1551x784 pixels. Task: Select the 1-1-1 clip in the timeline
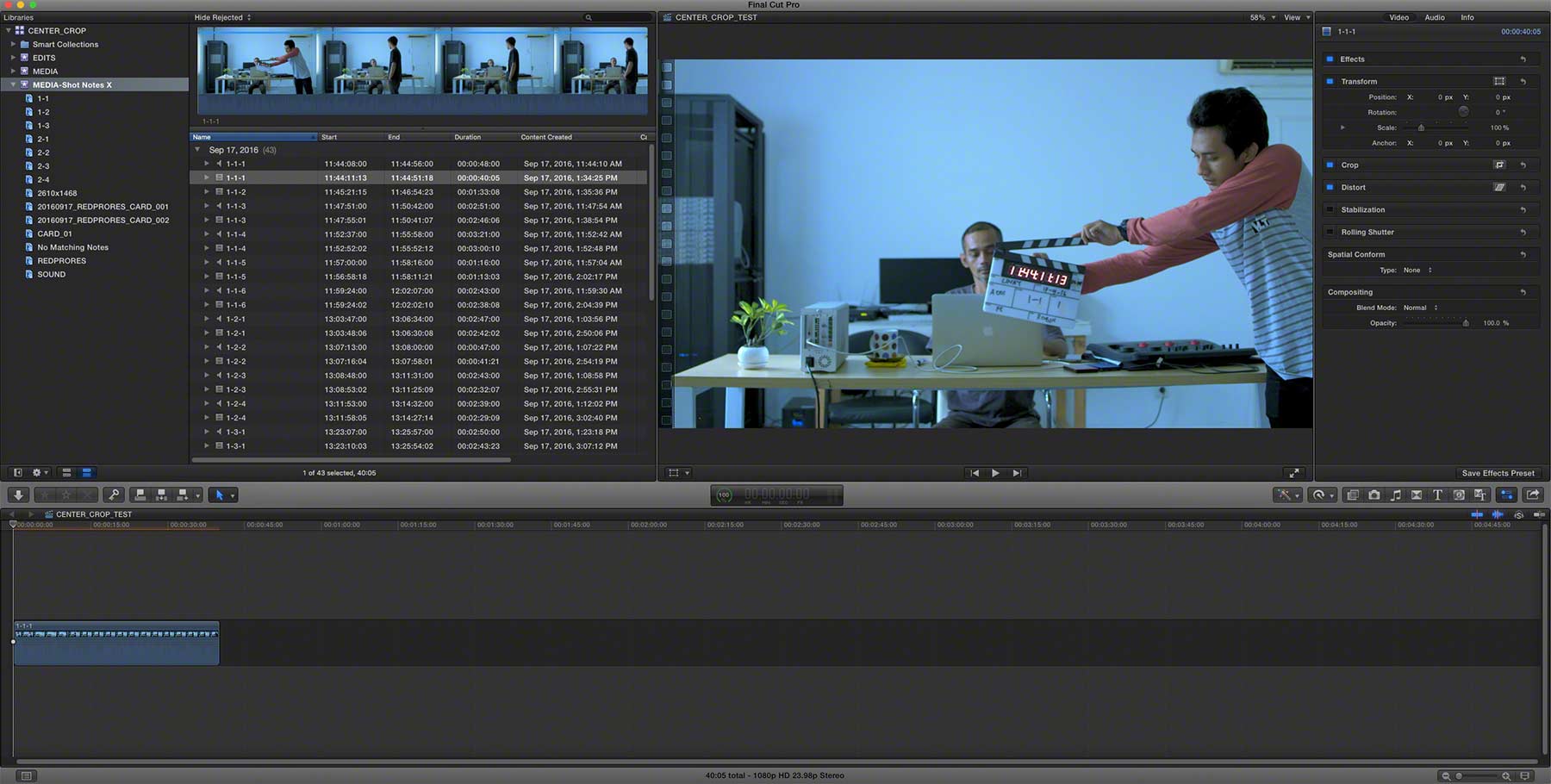tap(116, 643)
